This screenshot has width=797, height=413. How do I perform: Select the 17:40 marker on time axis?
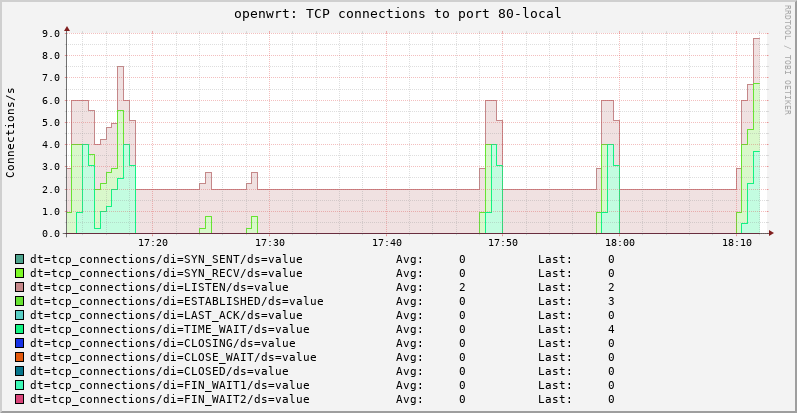point(386,243)
